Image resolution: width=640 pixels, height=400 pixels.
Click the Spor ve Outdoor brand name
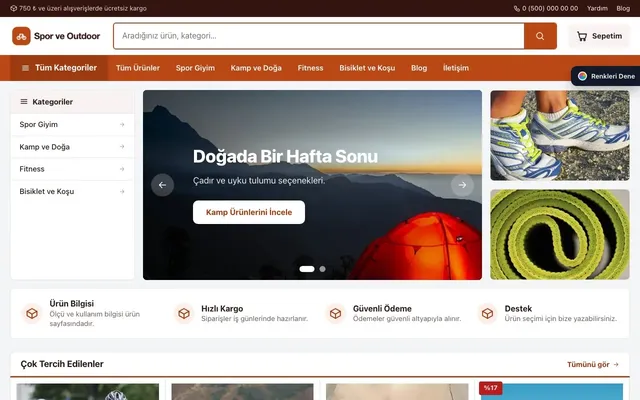pos(67,36)
